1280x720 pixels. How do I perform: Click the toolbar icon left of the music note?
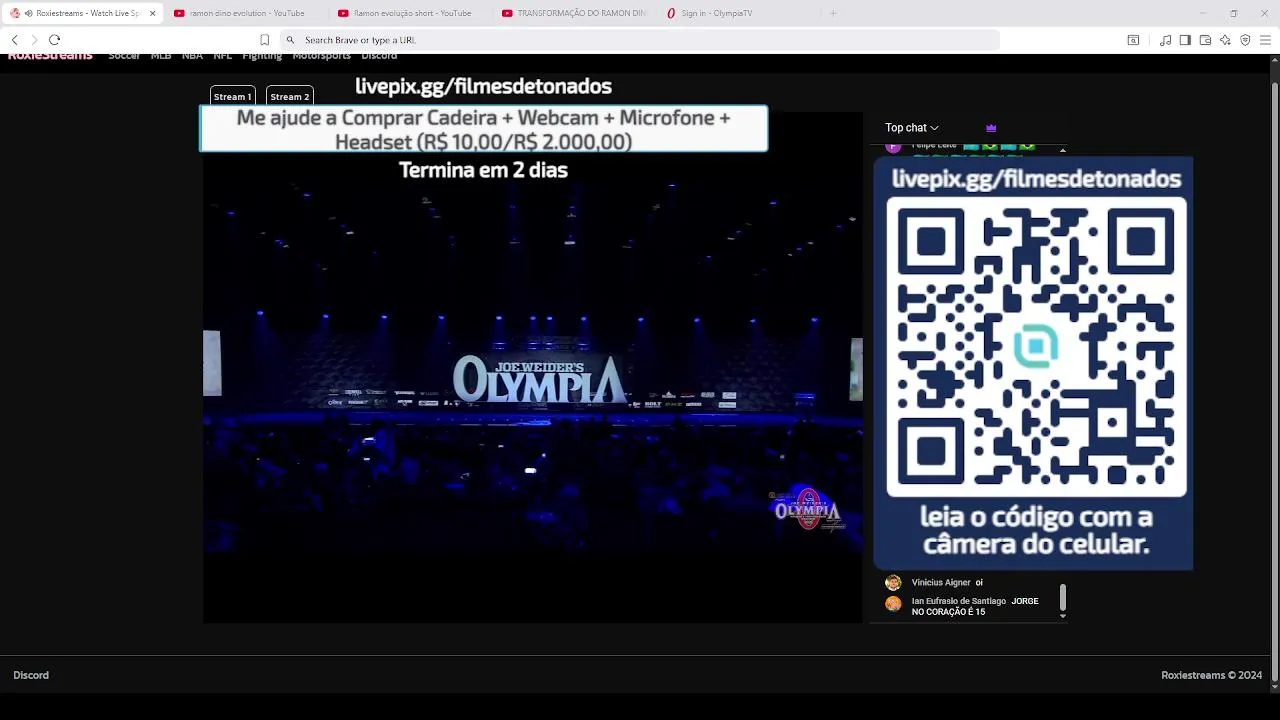click(1133, 40)
